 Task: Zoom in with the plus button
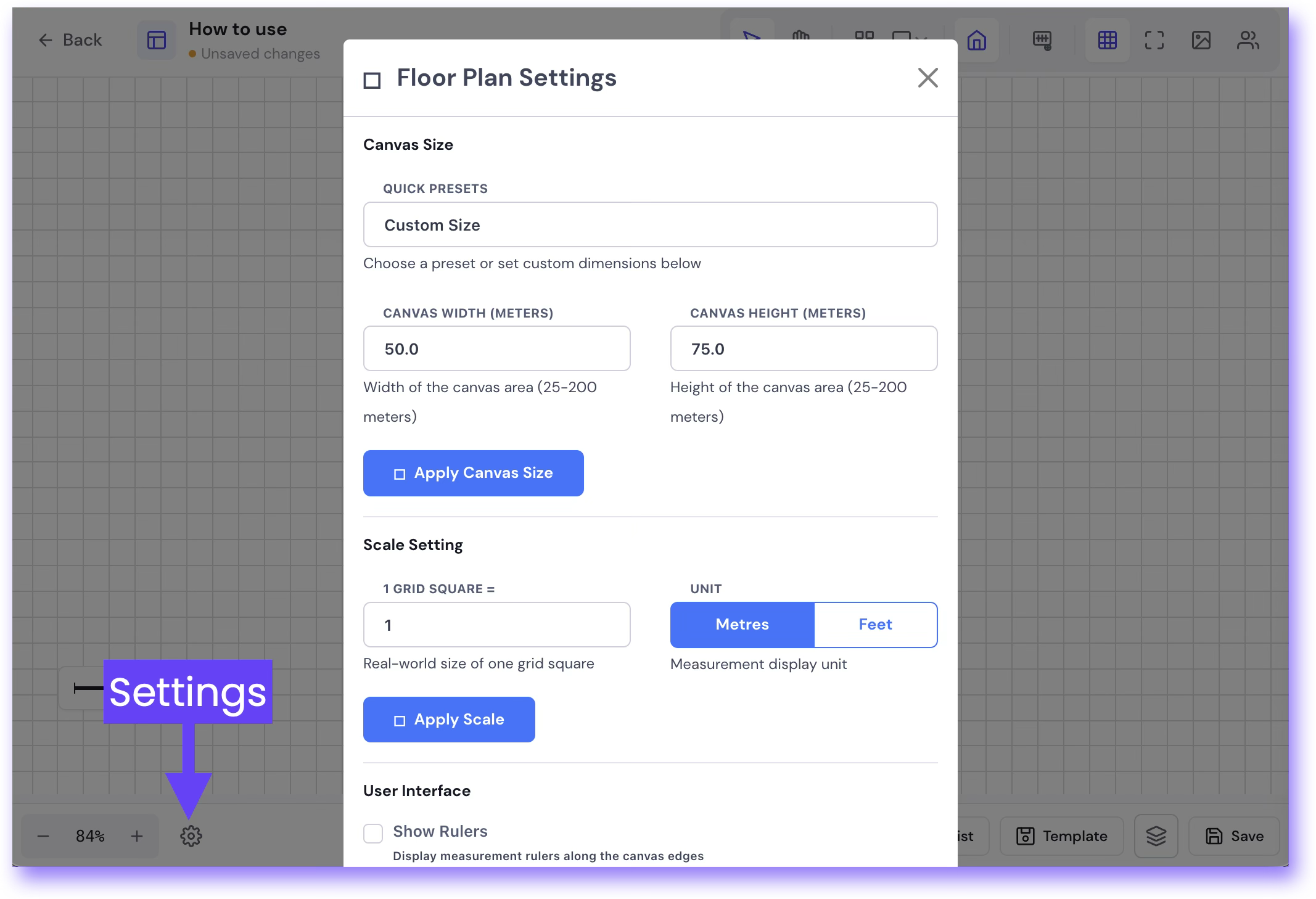coord(137,836)
